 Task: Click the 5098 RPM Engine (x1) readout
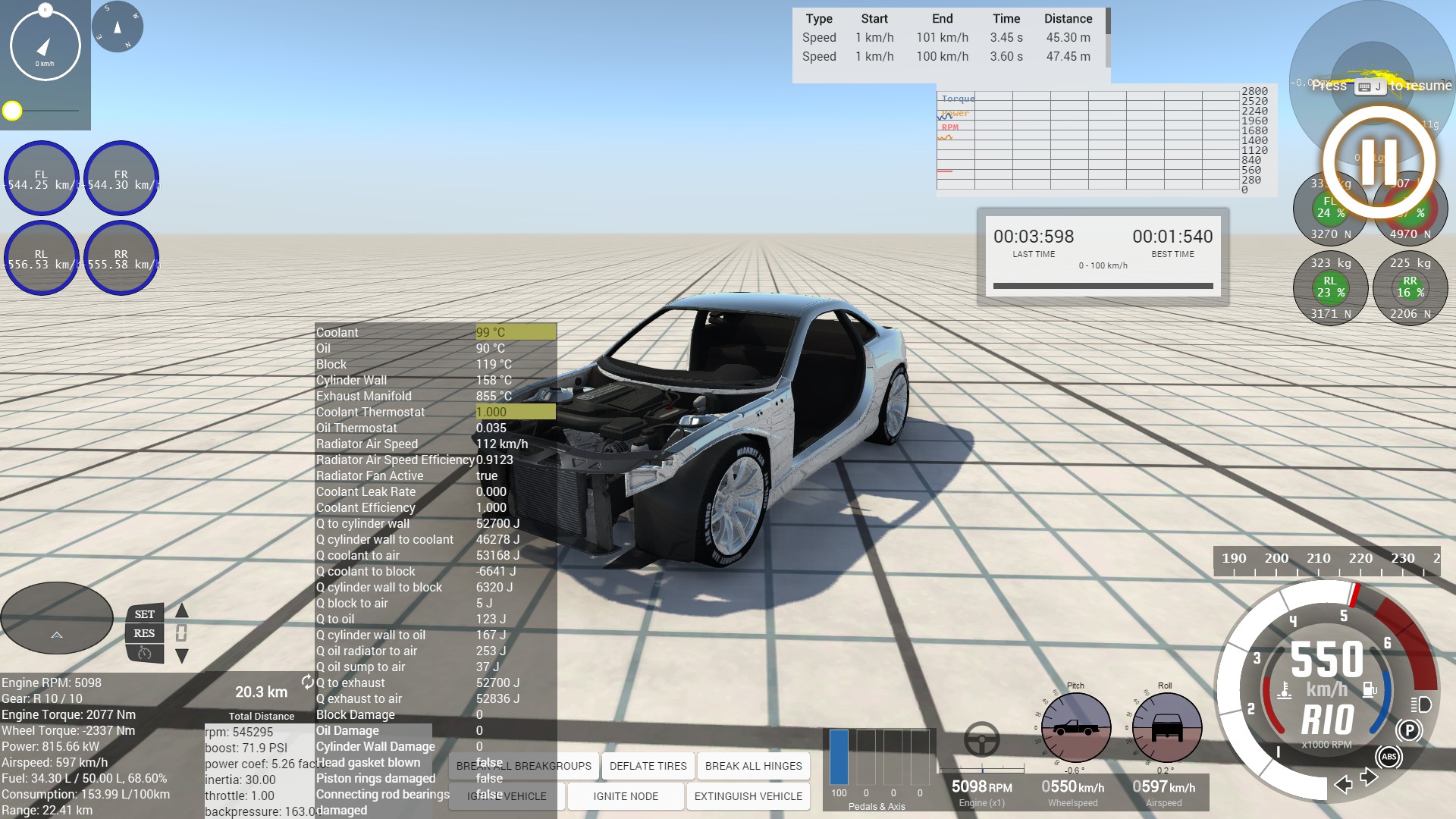pyautogui.click(x=981, y=792)
